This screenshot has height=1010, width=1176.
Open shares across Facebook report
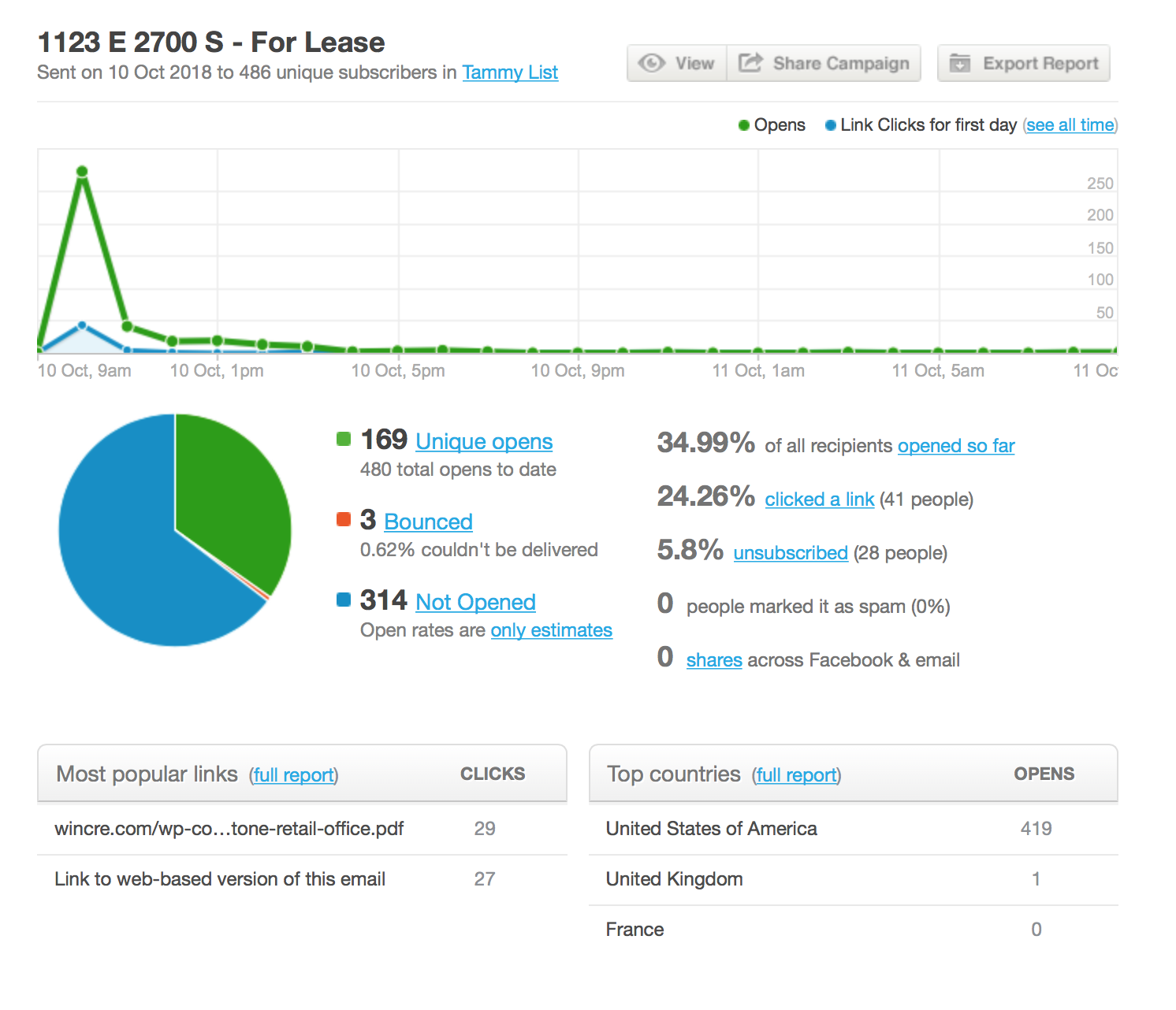tap(714, 660)
